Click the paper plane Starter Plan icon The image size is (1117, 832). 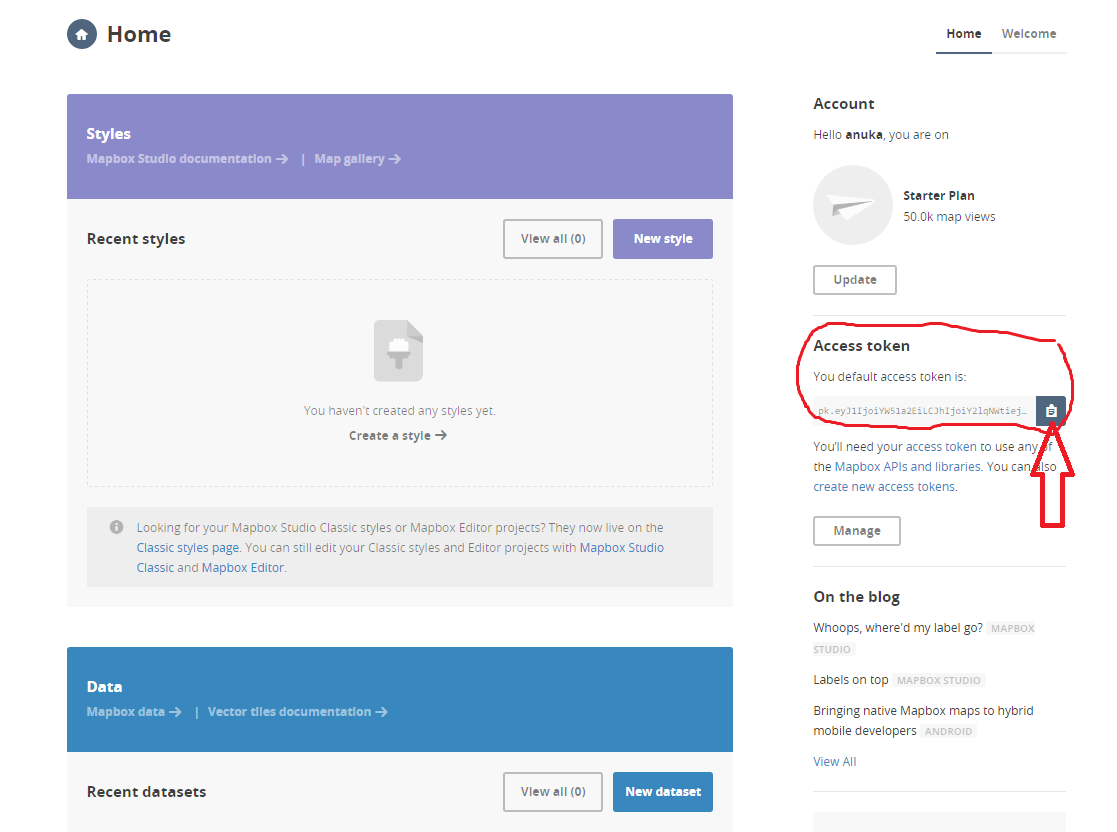852,206
